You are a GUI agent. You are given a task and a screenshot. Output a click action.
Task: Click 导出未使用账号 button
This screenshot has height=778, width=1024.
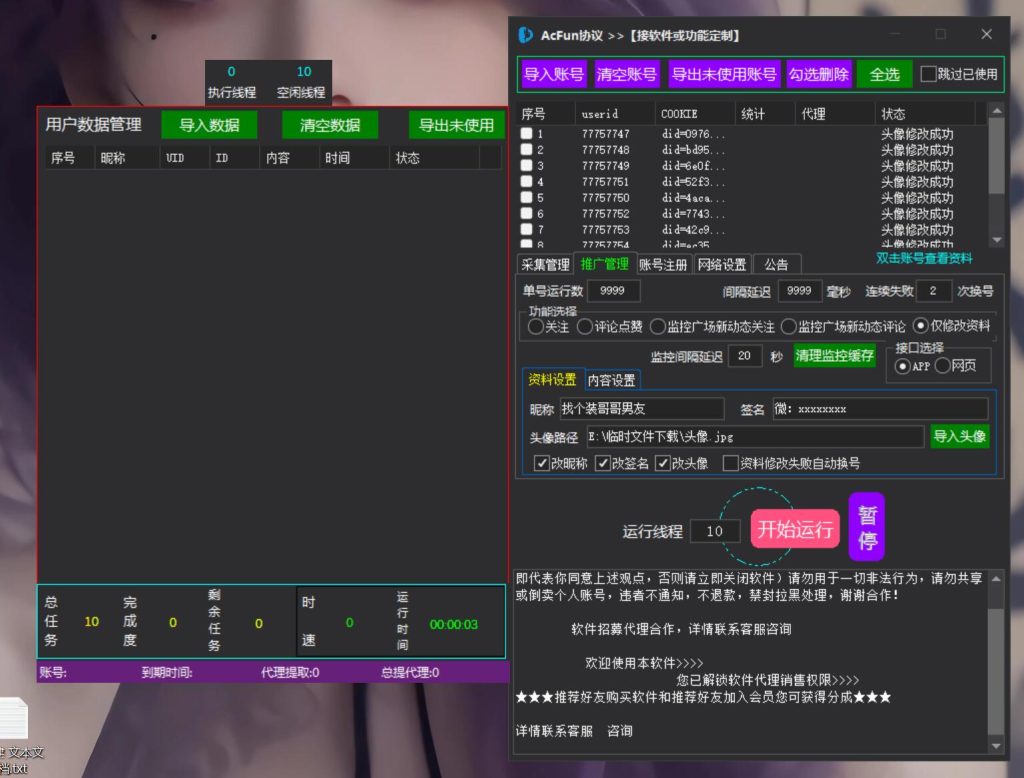[724, 74]
